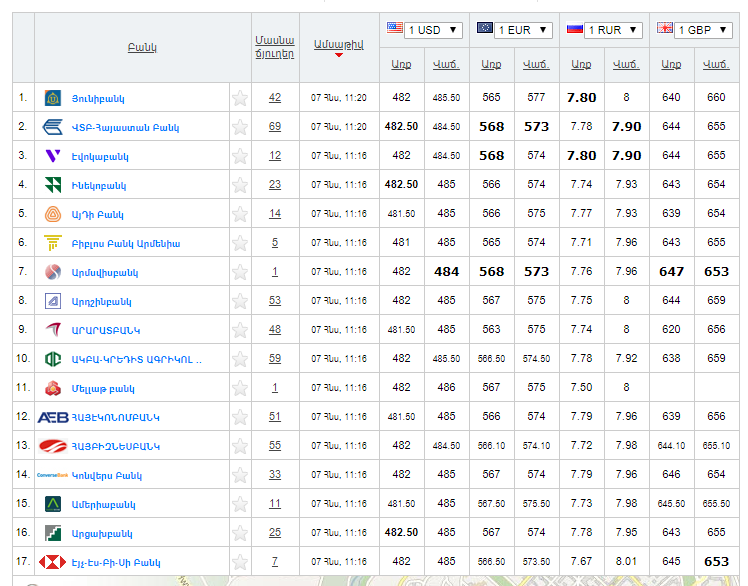Open Ինեկոբանկ bank name link
The width and height of the screenshot is (748, 586).
pyautogui.click(x=99, y=186)
